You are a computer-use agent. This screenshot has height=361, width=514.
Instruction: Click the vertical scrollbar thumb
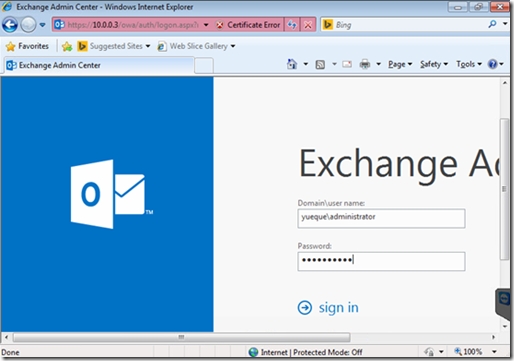tap(505, 189)
